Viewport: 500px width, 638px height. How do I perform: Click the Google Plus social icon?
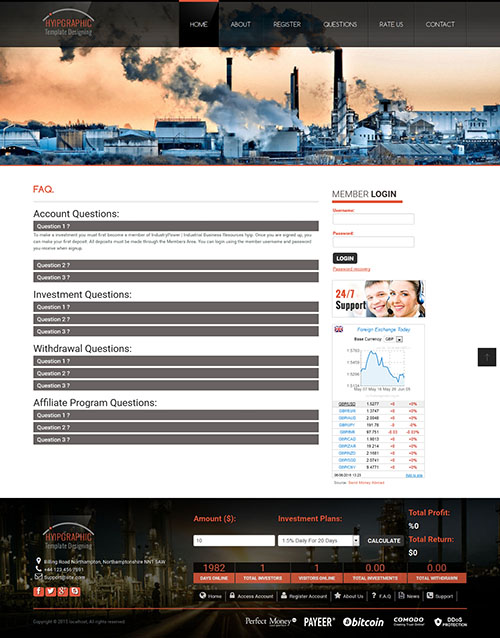point(63,591)
